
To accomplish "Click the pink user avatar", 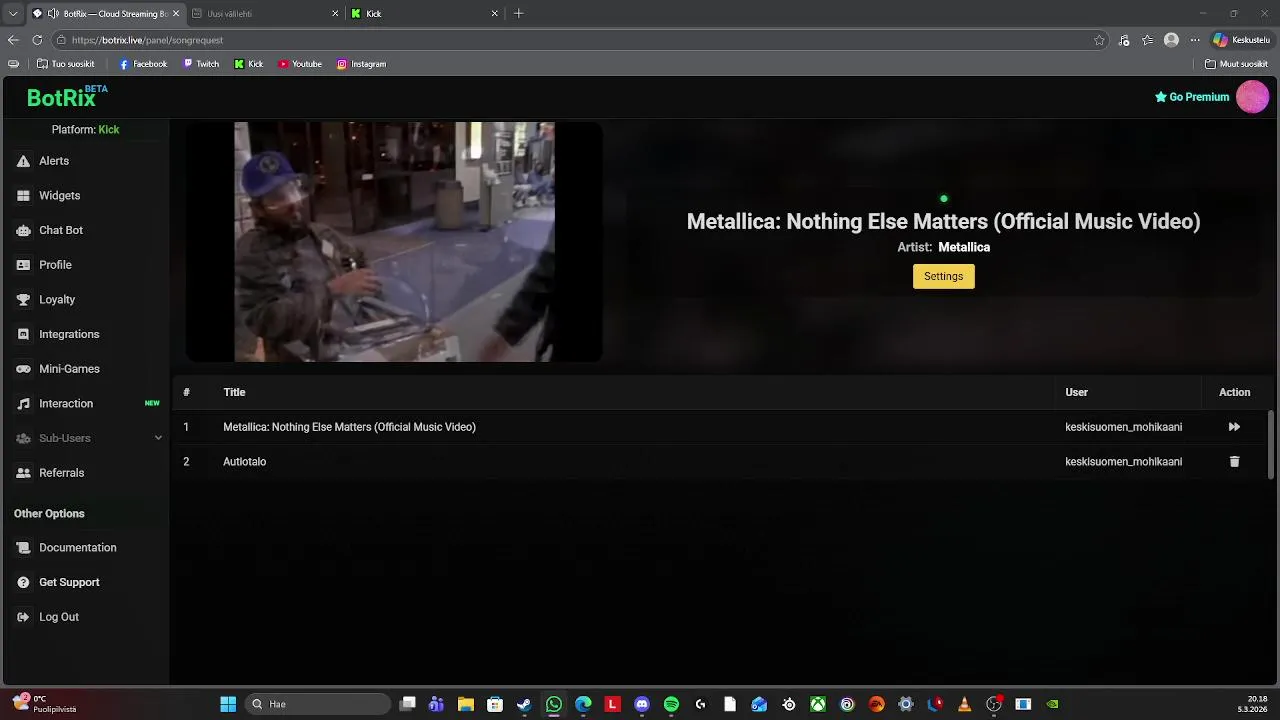I will click(1252, 97).
